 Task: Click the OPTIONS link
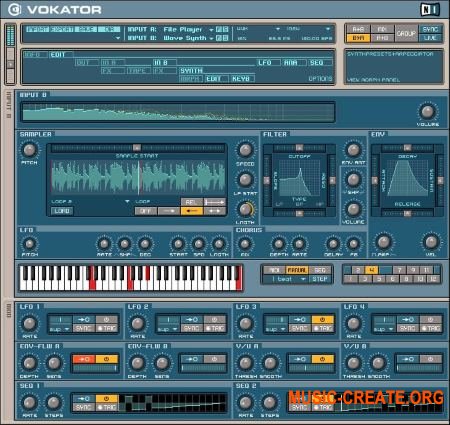pos(320,79)
